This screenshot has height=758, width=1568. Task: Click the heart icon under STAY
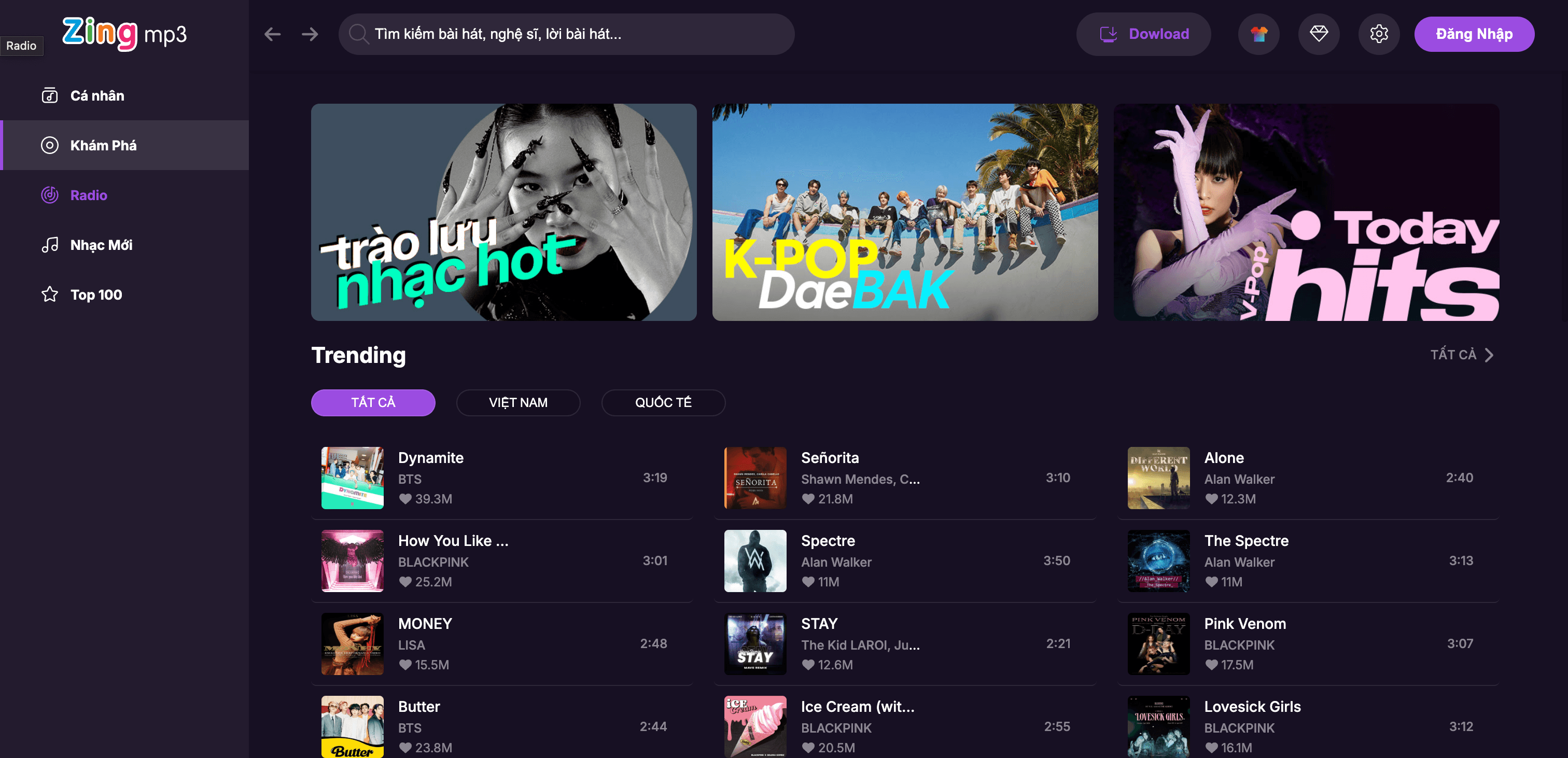tap(808, 665)
